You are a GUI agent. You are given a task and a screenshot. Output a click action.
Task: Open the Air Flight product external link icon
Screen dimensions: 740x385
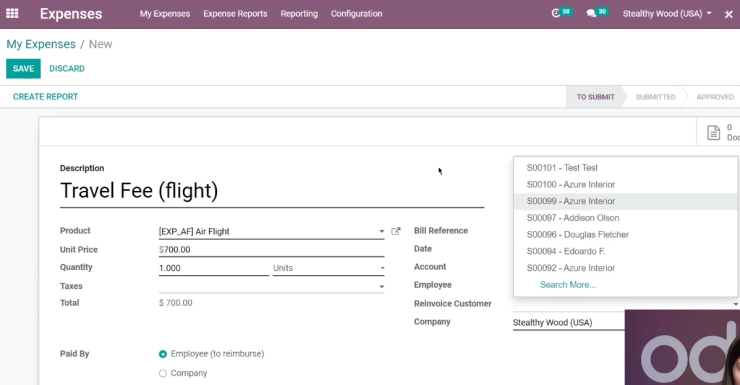[396, 231]
